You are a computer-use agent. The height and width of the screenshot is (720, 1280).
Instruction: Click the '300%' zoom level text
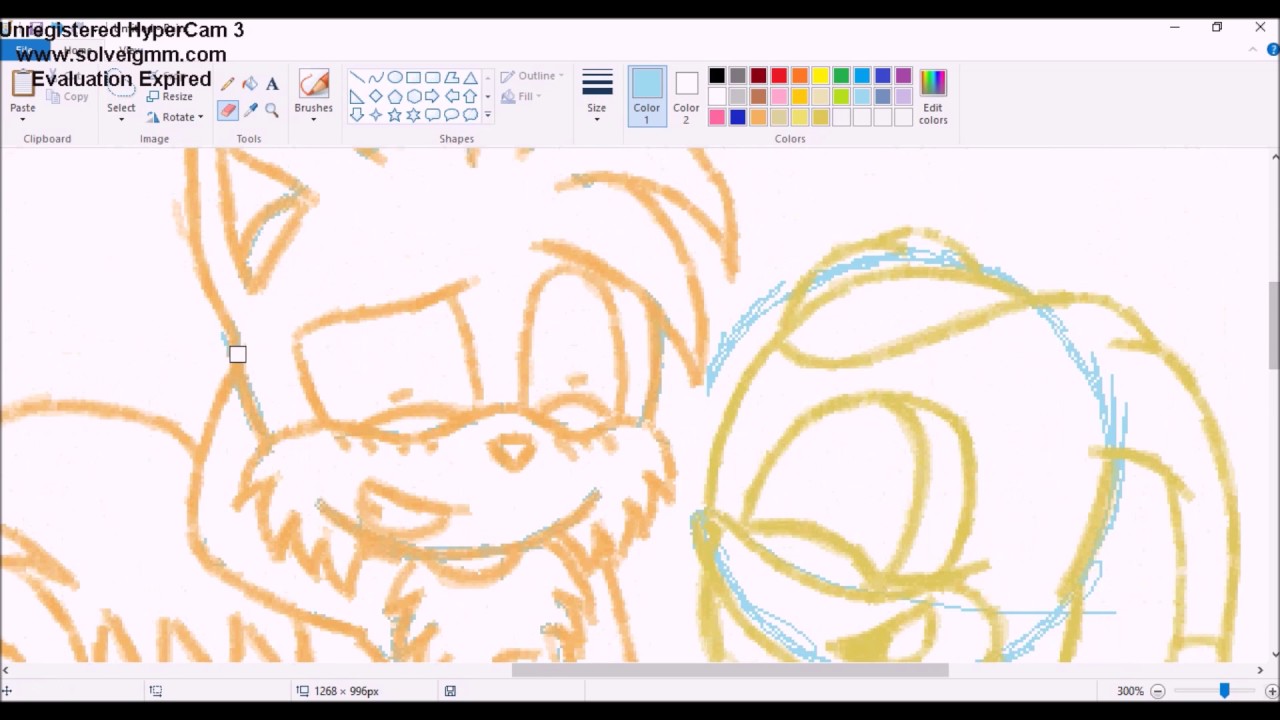pyautogui.click(x=1130, y=691)
